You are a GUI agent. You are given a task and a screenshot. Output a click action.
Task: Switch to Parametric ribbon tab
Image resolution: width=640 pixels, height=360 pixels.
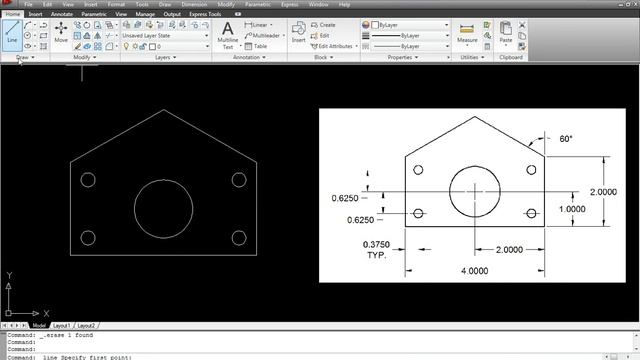[94, 14]
